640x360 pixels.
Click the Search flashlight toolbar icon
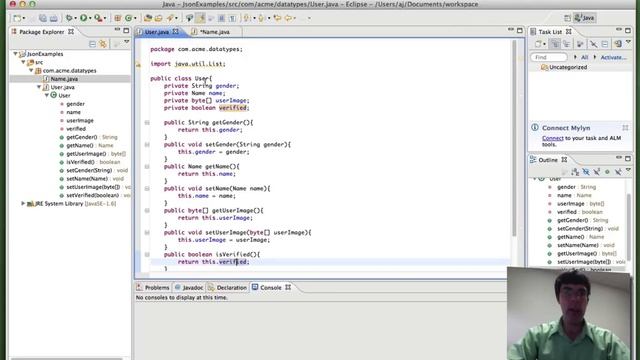pos(170,18)
